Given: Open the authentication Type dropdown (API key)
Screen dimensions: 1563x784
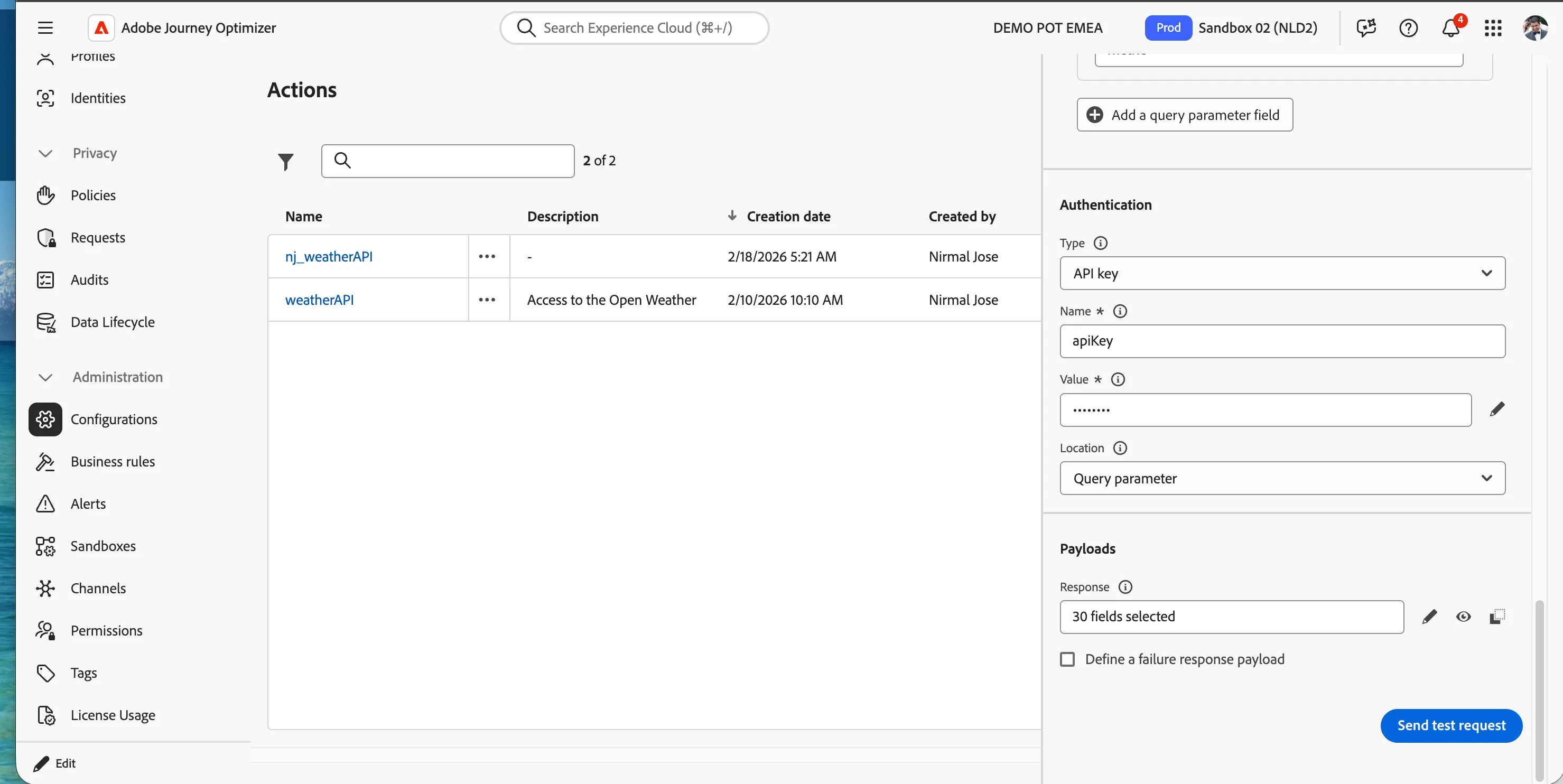Looking at the screenshot, I should click(1282, 274).
